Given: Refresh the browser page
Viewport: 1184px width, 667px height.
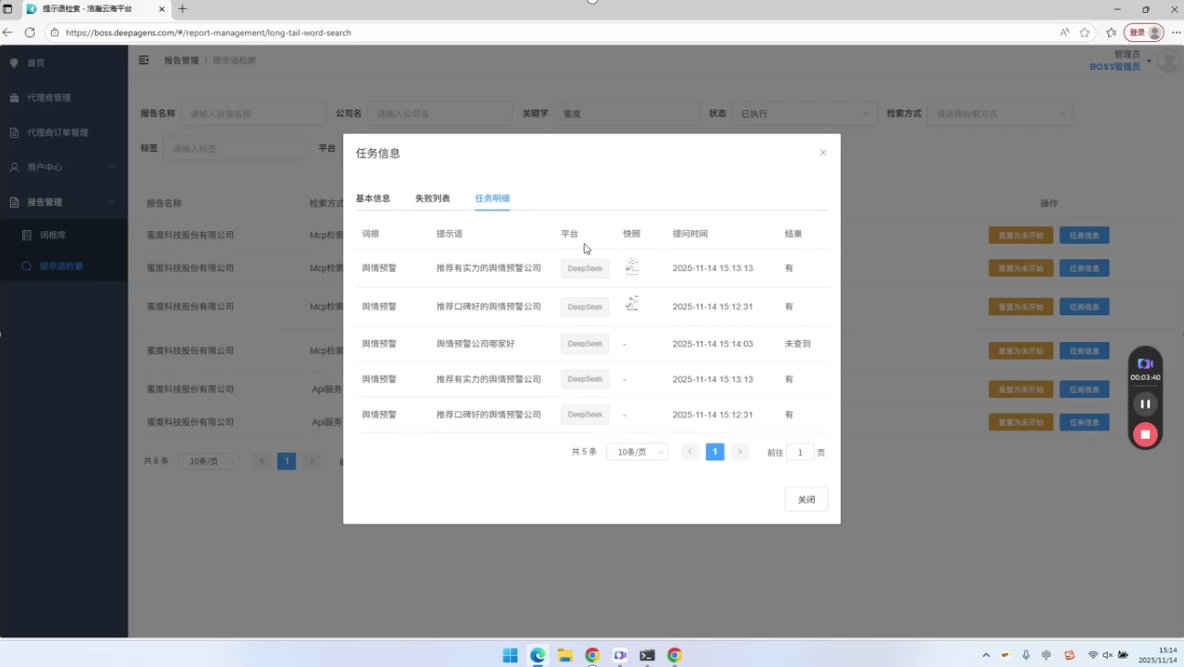Looking at the screenshot, I should coord(30,32).
